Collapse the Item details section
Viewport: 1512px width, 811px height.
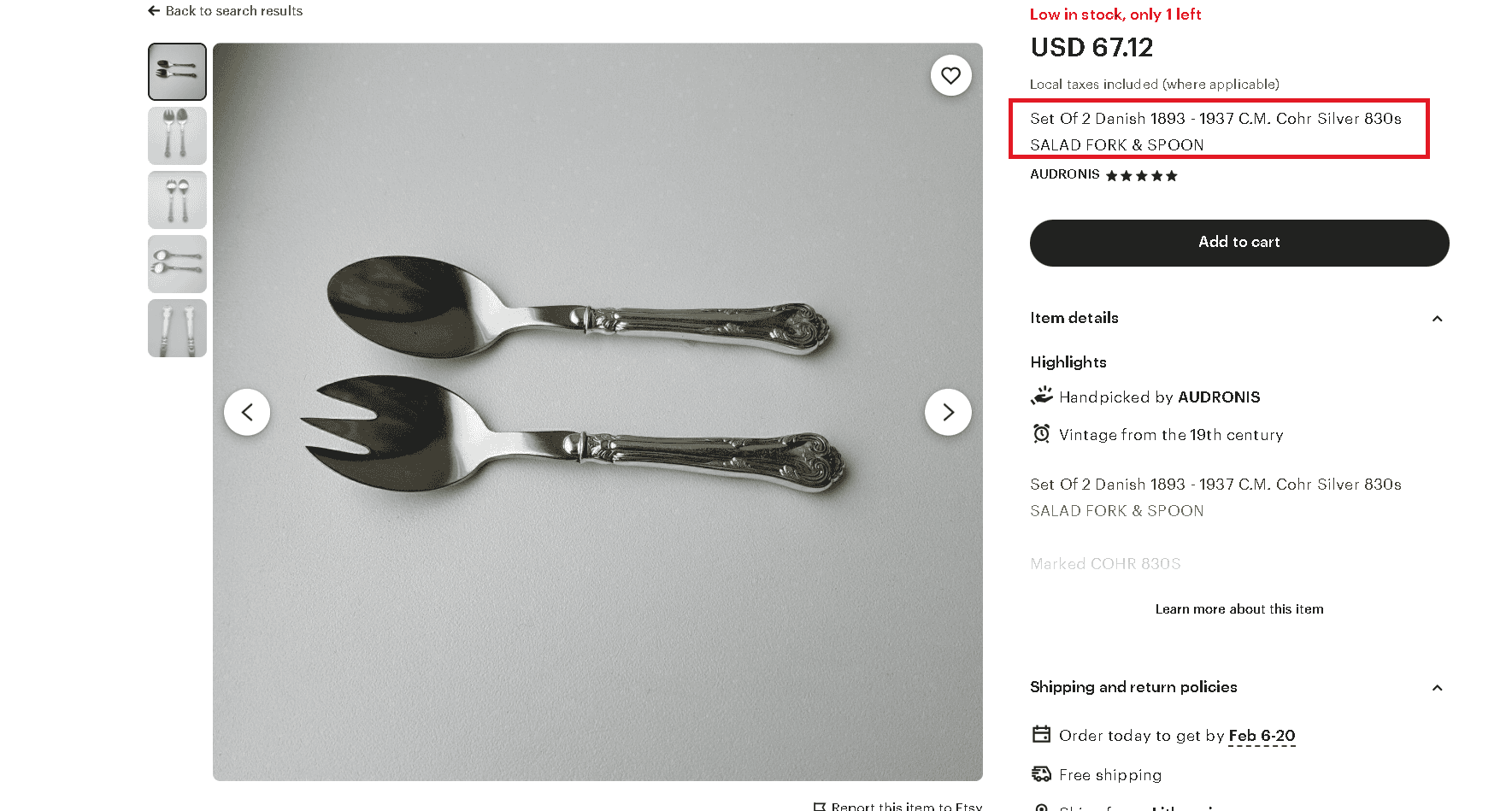pyautogui.click(x=1438, y=318)
